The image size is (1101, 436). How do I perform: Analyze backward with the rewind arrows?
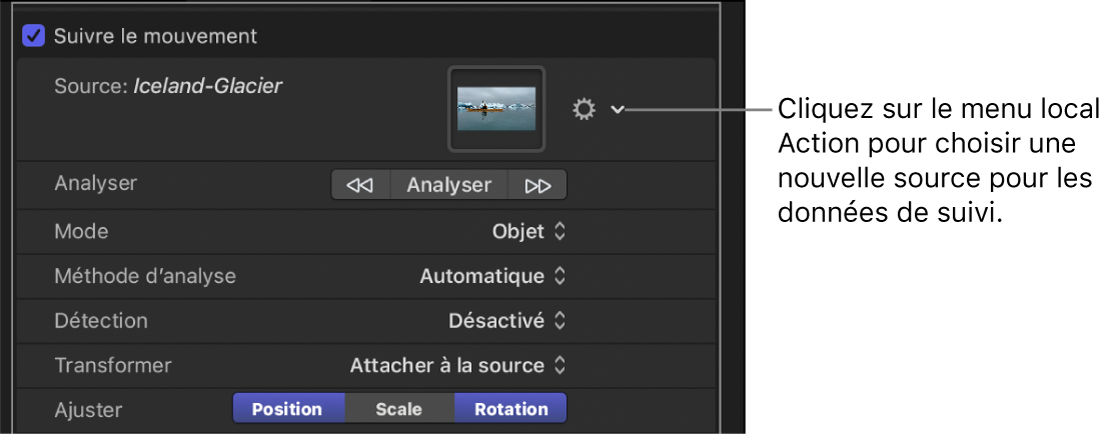point(360,185)
